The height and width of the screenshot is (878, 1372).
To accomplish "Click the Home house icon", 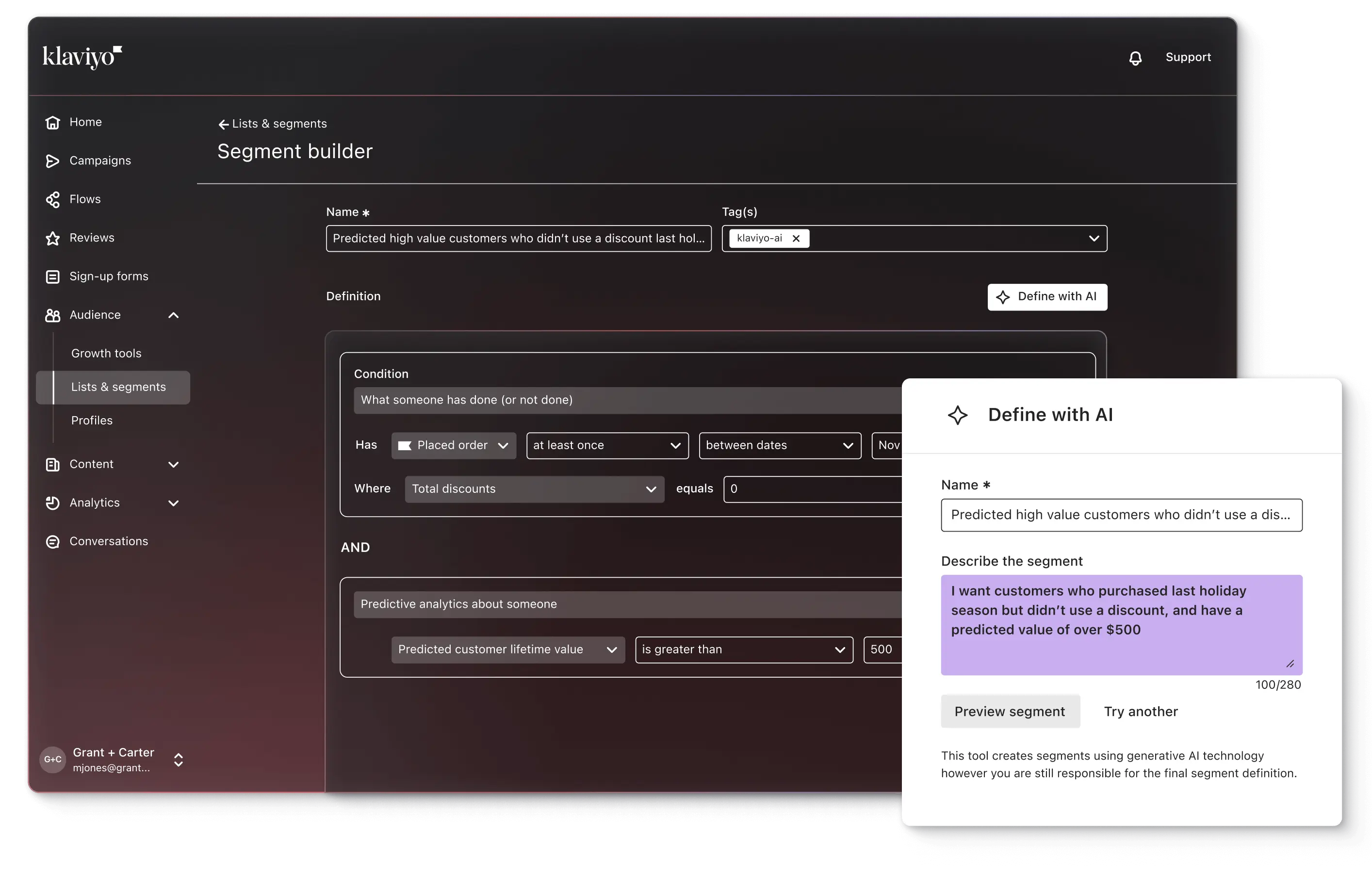I will [52, 123].
